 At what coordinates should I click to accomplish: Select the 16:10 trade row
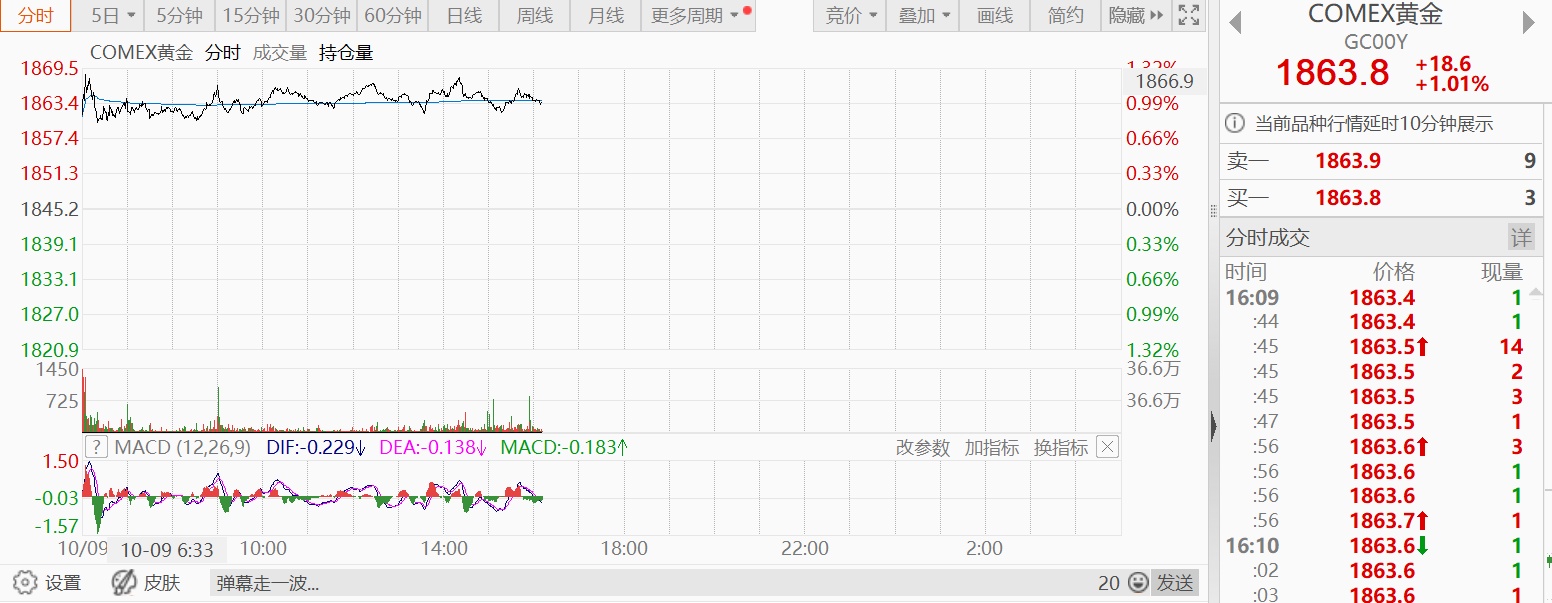point(1374,546)
